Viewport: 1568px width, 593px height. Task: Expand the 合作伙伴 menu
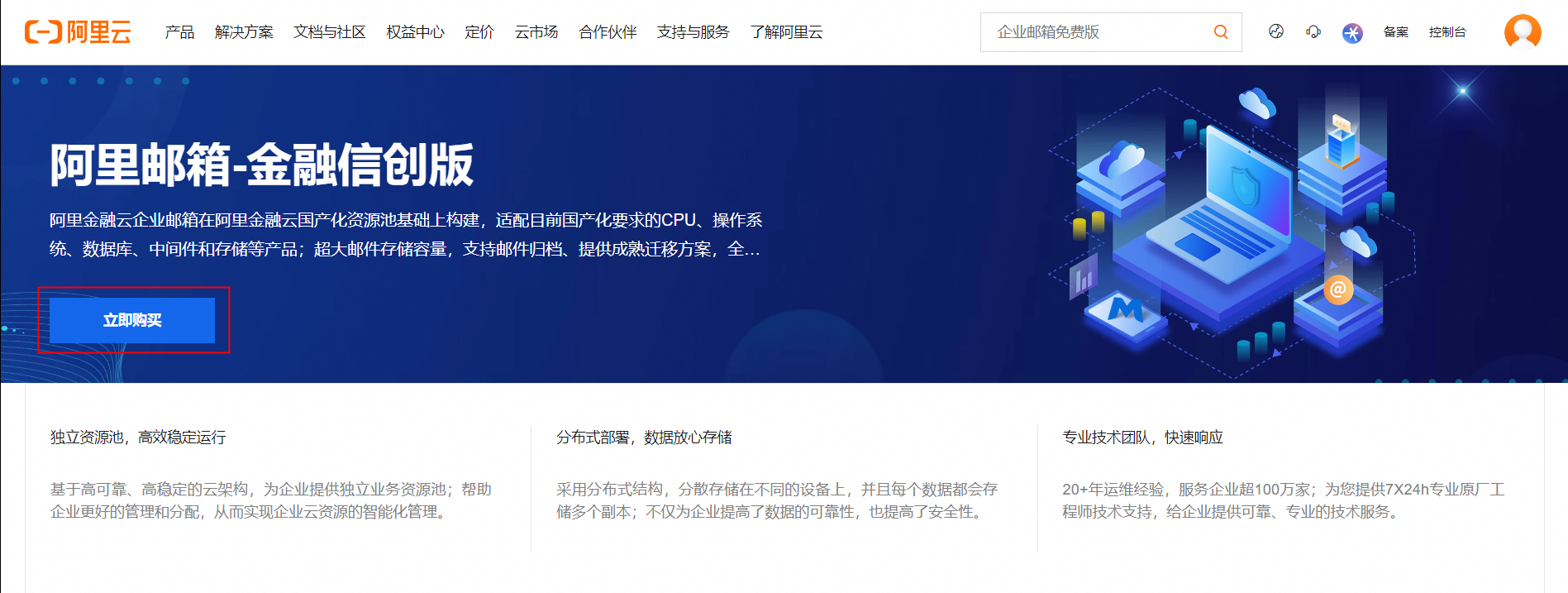[x=608, y=32]
